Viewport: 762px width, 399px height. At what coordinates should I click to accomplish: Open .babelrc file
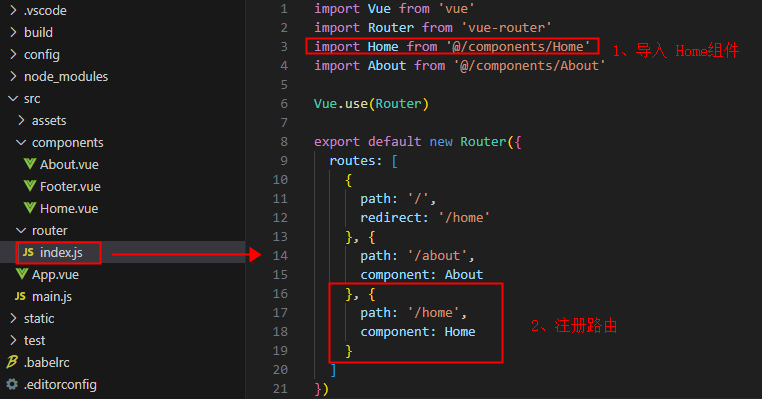pos(47,363)
